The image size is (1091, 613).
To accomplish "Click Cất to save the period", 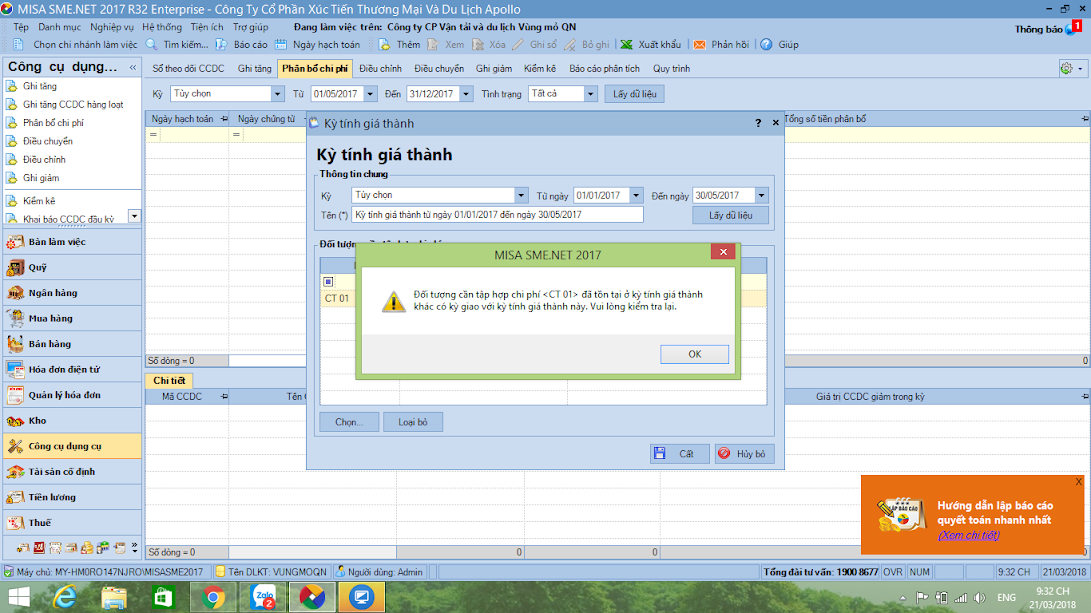I will [x=680, y=454].
